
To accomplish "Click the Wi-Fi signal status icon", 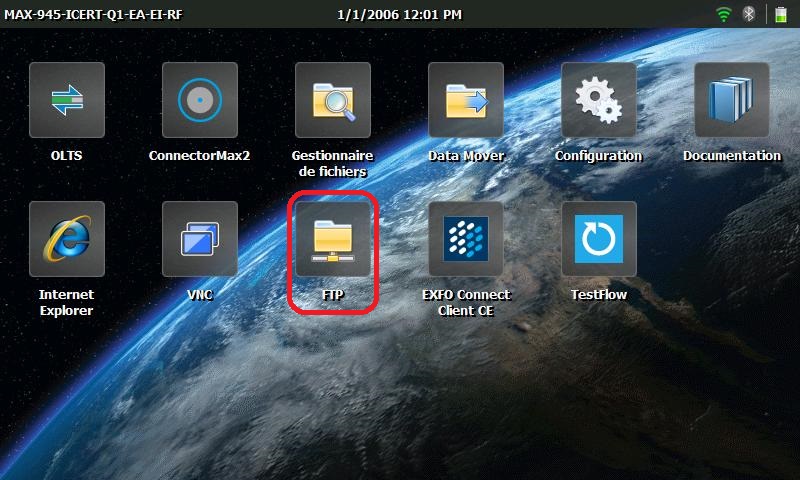I will click(723, 14).
